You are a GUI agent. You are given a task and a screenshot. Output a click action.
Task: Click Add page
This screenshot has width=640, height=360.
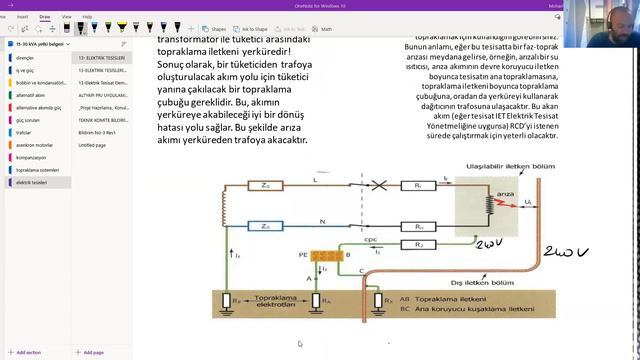(x=90, y=352)
